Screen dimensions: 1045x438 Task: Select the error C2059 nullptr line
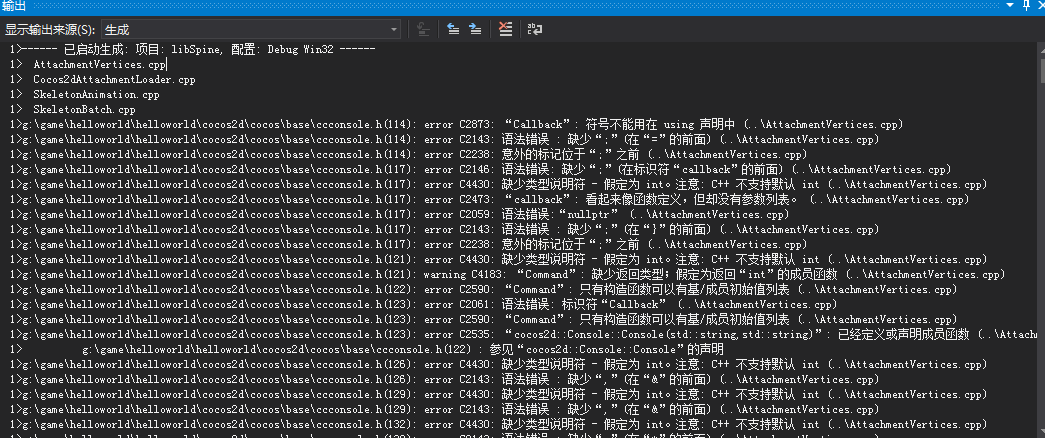(400, 215)
